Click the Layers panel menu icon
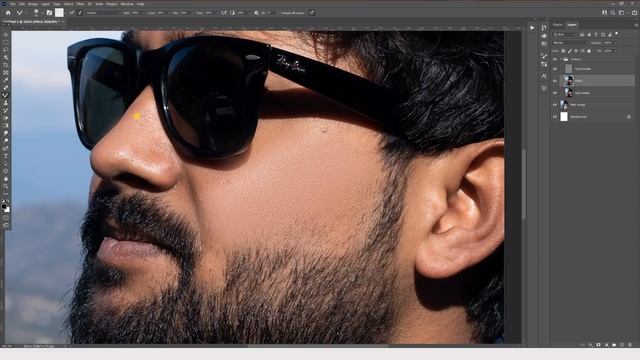This screenshot has width=640, height=360. (636, 25)
